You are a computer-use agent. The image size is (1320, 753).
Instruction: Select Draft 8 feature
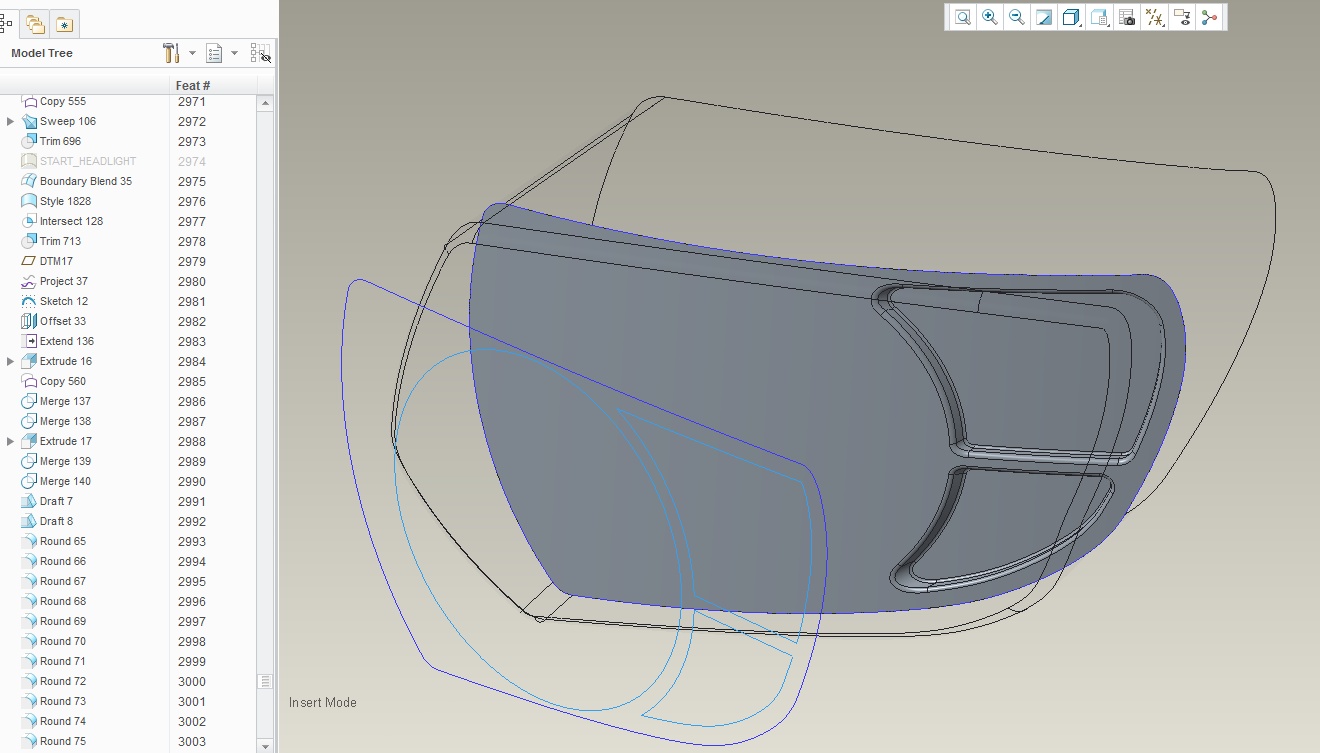click(56, 521)
